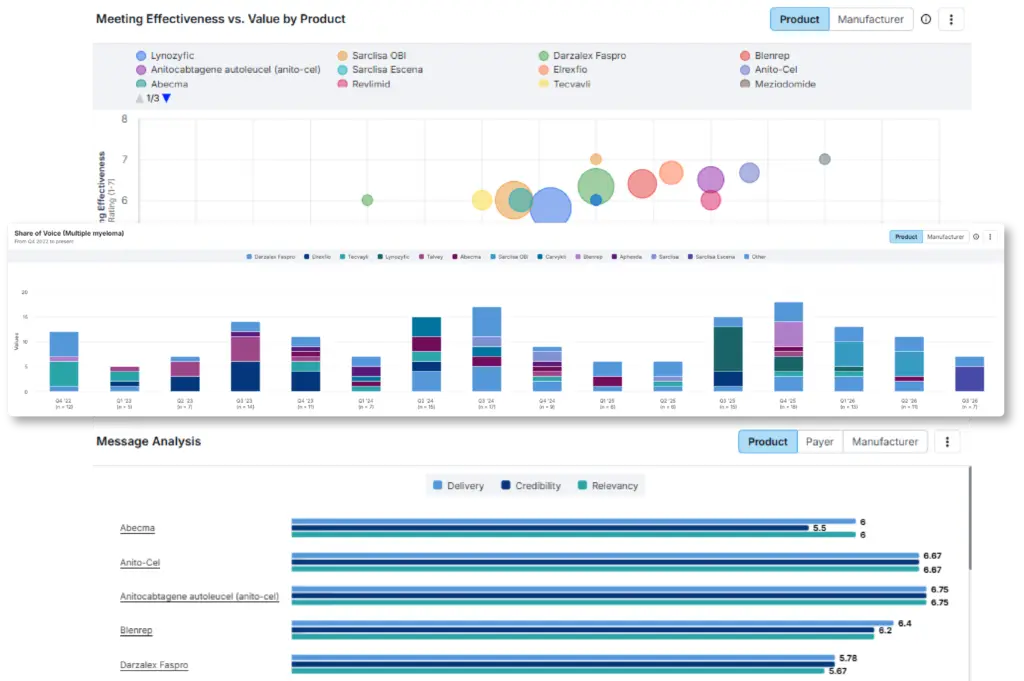Toggle Aphexda in Share of Voice legend
1024x681 pixels.
tap(627, 257)
